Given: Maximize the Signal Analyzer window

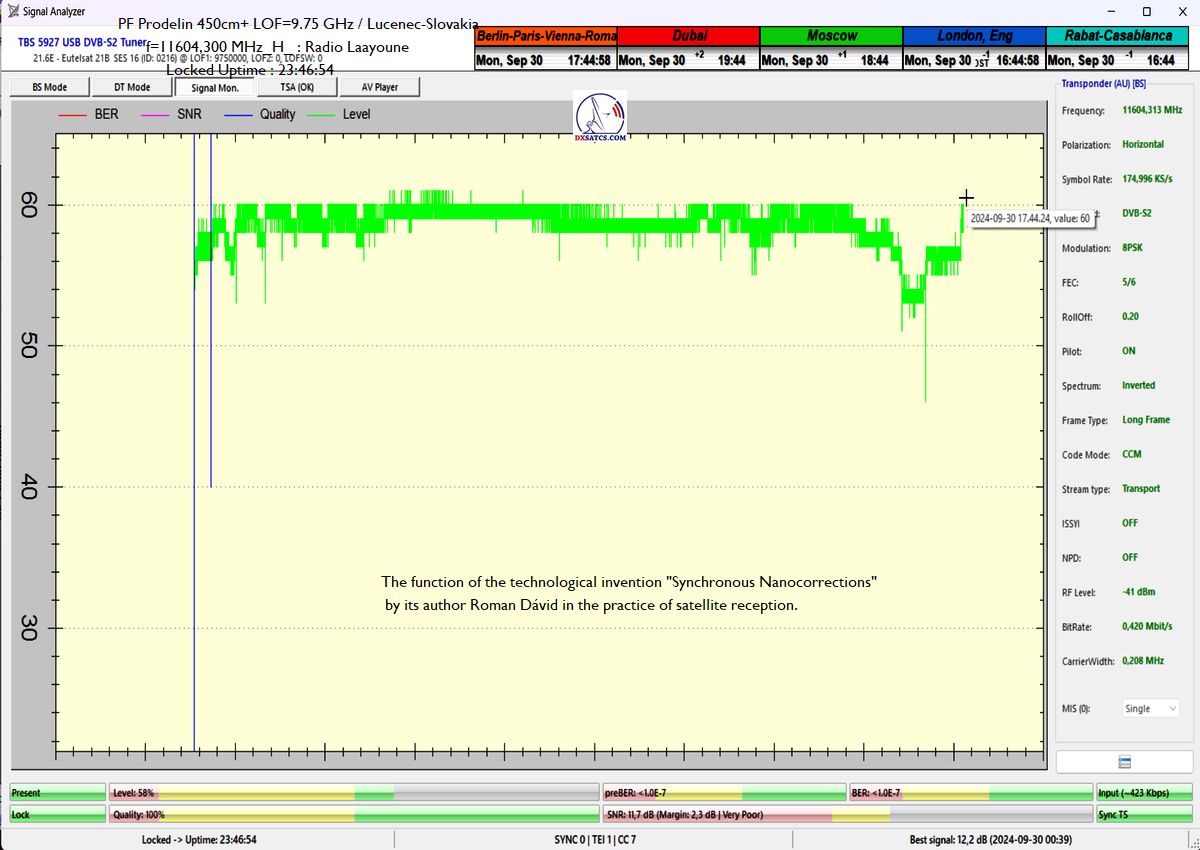Looking at the screenshot, I should click(x=1146, y=12).
